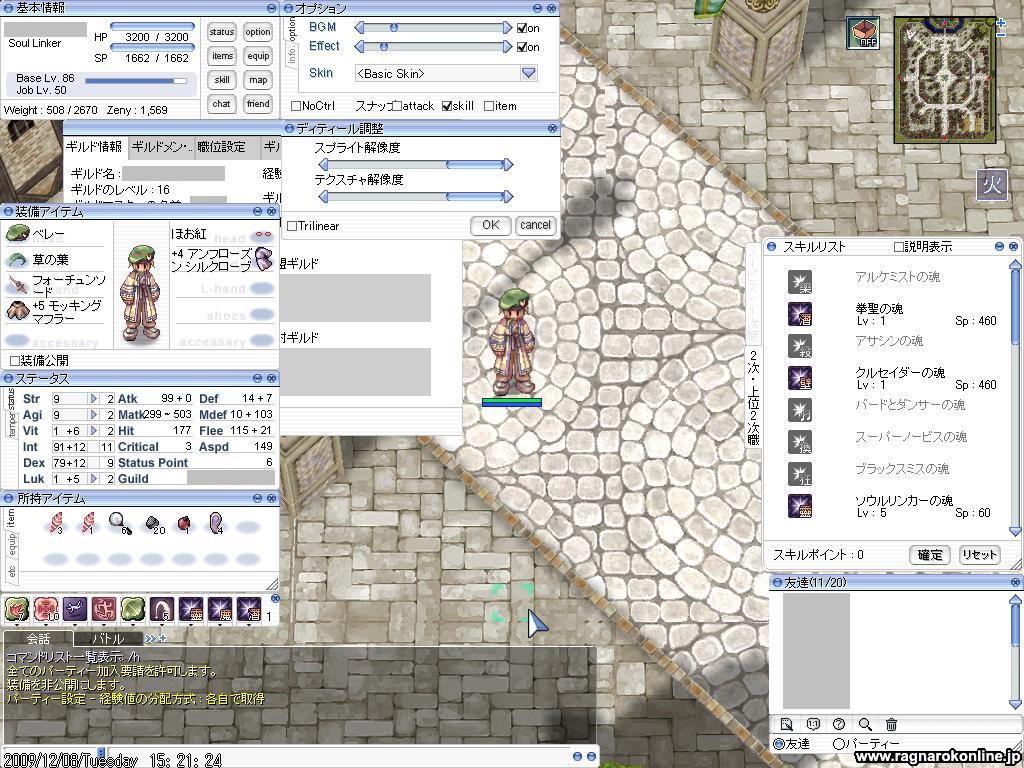This screenshot has height=768, width=1024.
Task: Enable the Trilinear checkbox
Action: pyautogui.click(x=292, y=226)
